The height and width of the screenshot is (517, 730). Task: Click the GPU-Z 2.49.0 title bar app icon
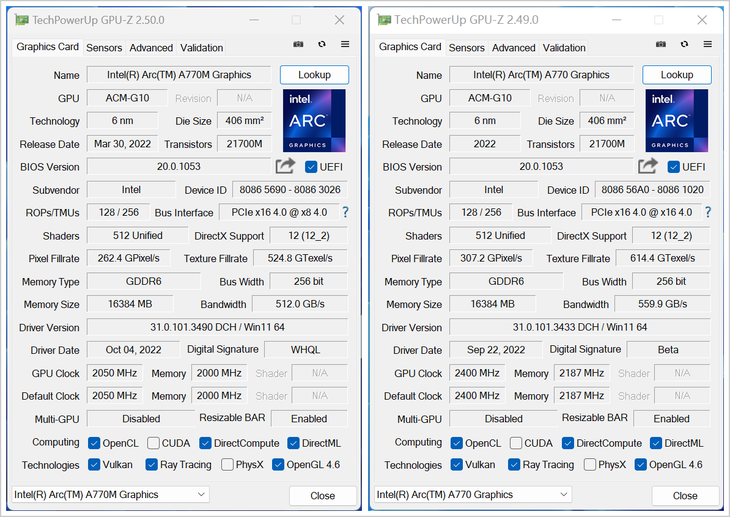[x=384, y=20]
